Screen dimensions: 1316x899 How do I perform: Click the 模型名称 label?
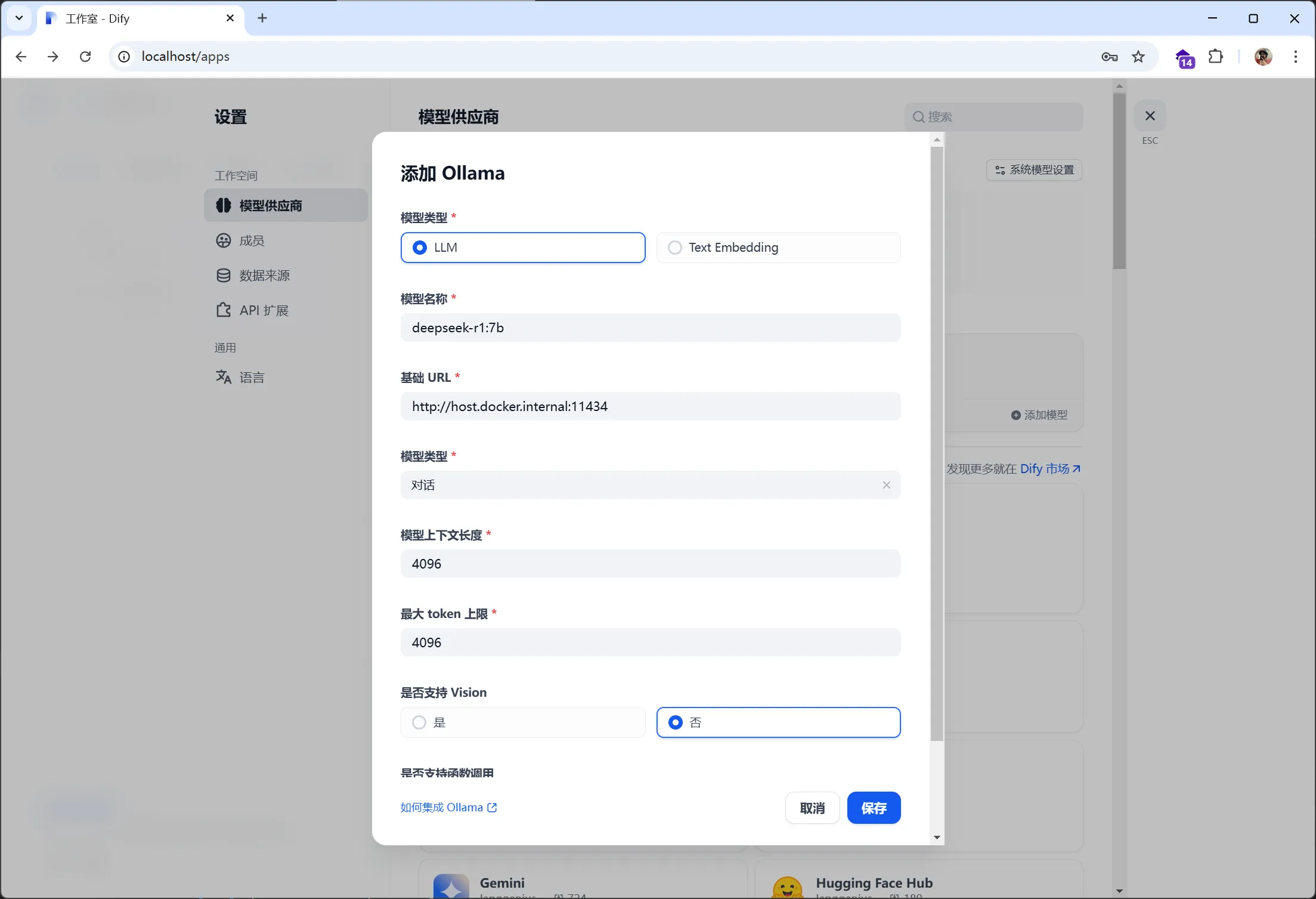point(424,299)
